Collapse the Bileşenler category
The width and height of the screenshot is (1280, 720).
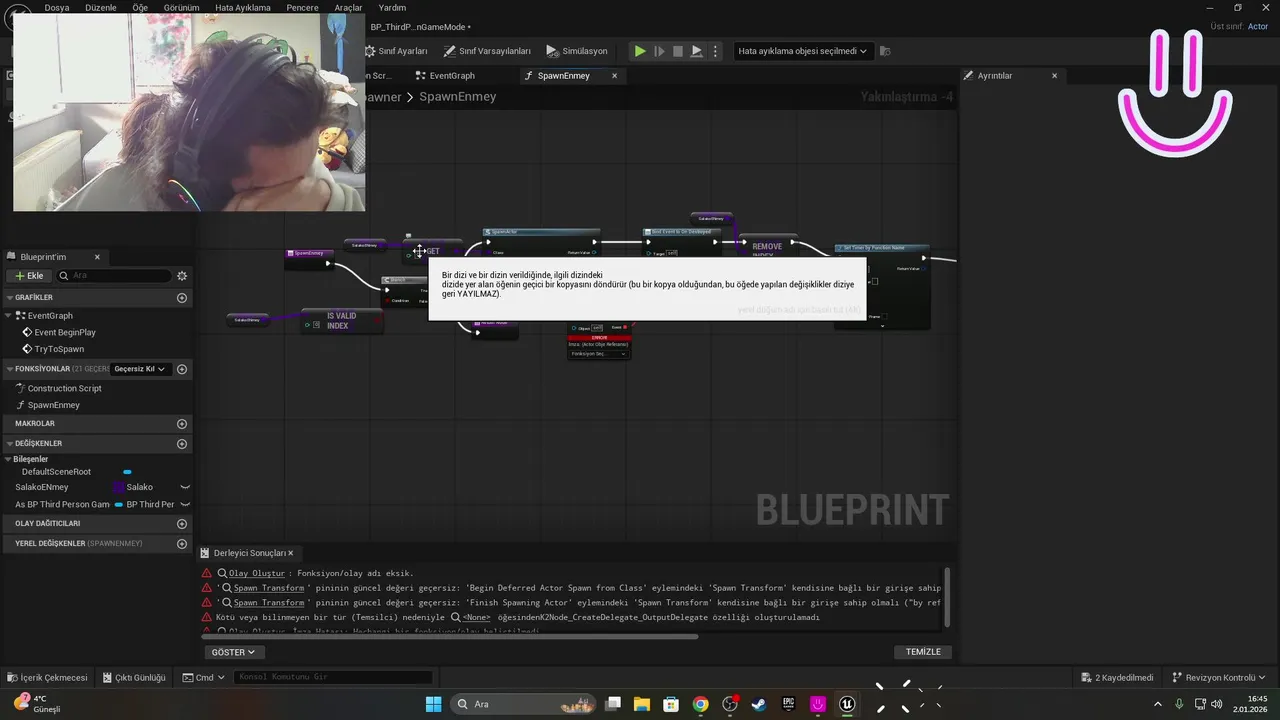[x=9, y=459]
